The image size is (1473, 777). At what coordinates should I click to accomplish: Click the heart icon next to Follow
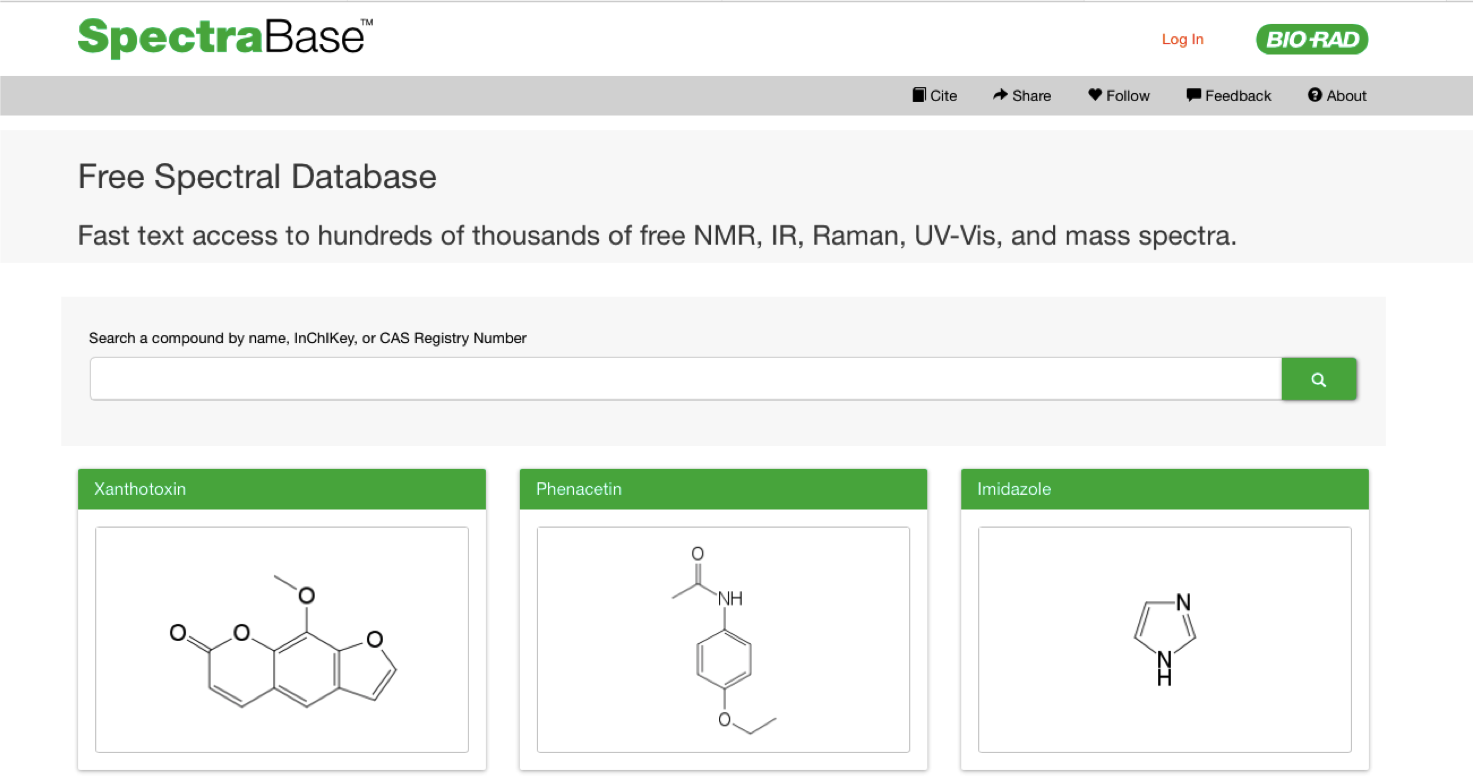click(x=1093, y=94)
